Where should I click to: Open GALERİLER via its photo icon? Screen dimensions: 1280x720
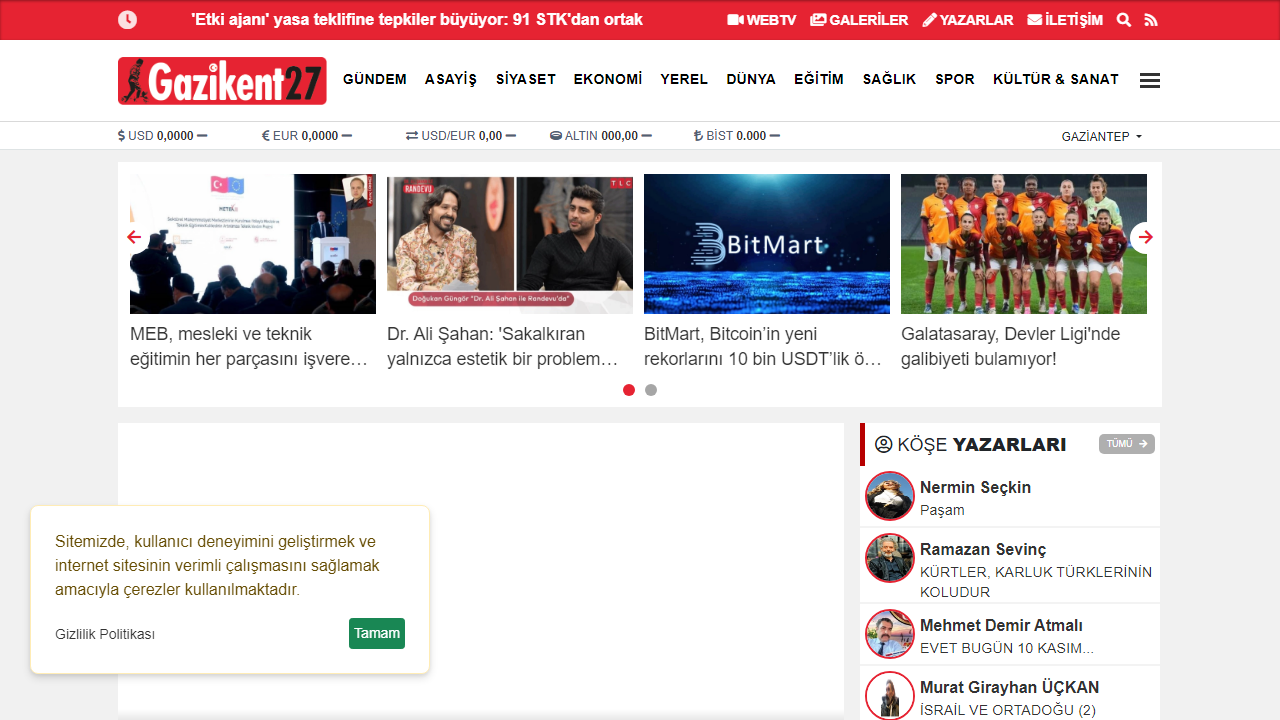pos(817,19)
